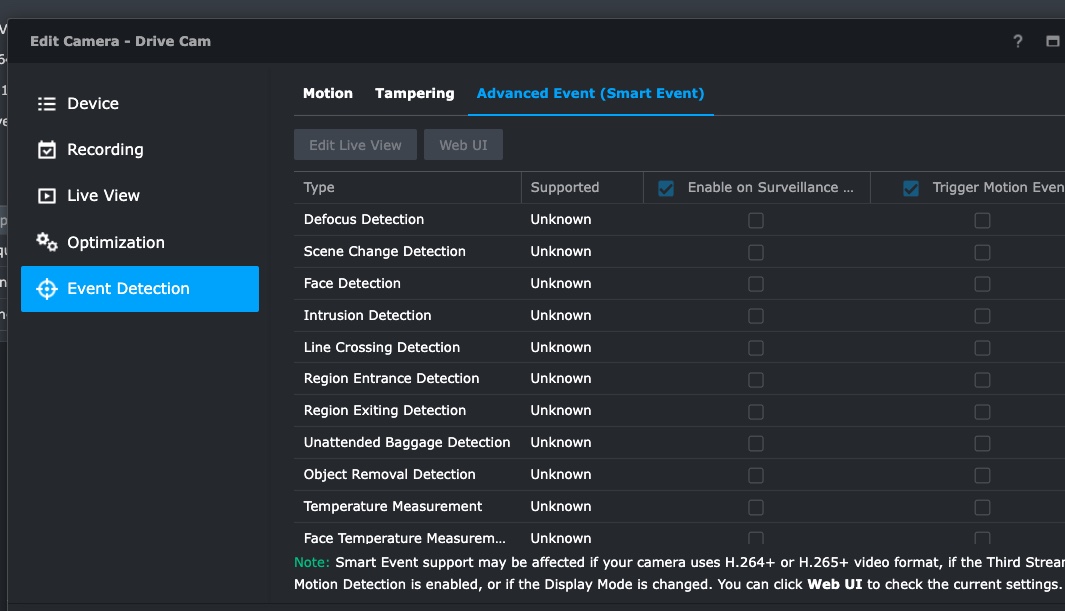Click the Optimization gears icon

[x=44, y=242]
